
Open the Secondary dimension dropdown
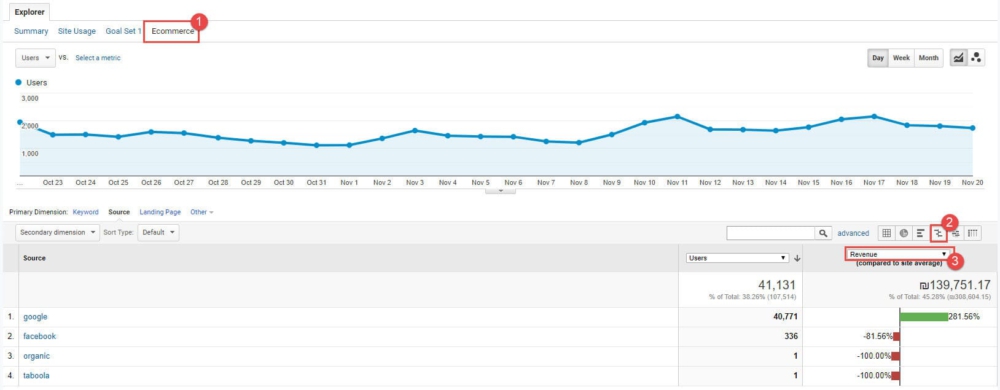click(x=57, y=233)
